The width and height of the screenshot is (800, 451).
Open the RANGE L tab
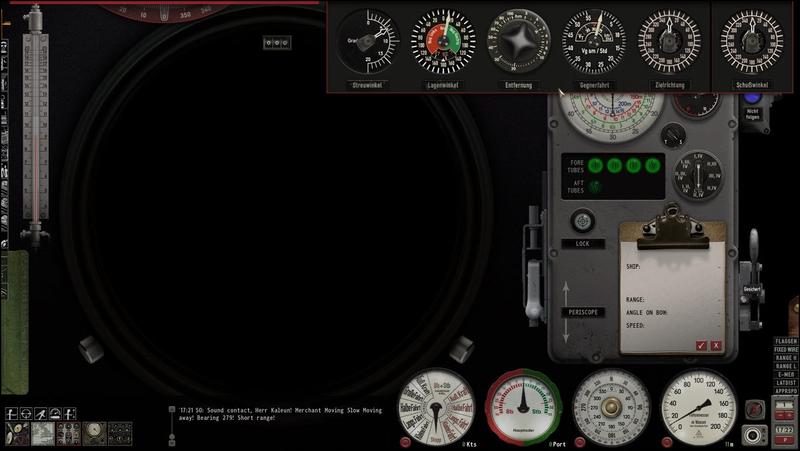point(786,366)
